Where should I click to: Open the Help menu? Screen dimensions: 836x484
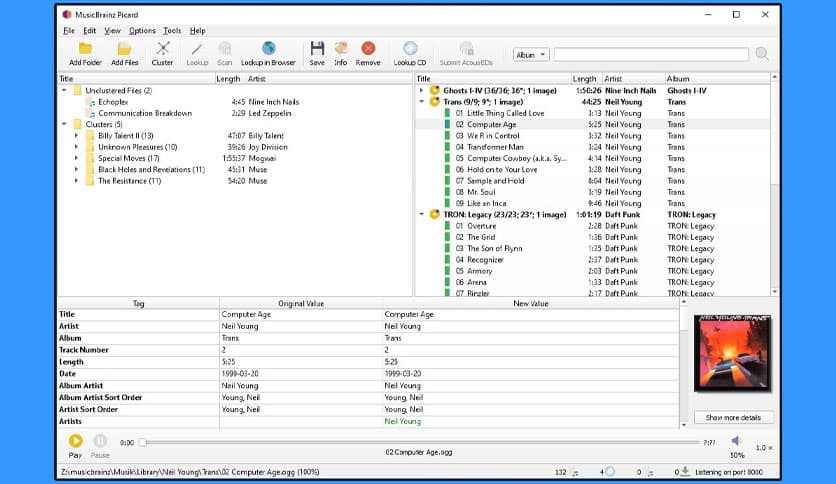[197, 31]
